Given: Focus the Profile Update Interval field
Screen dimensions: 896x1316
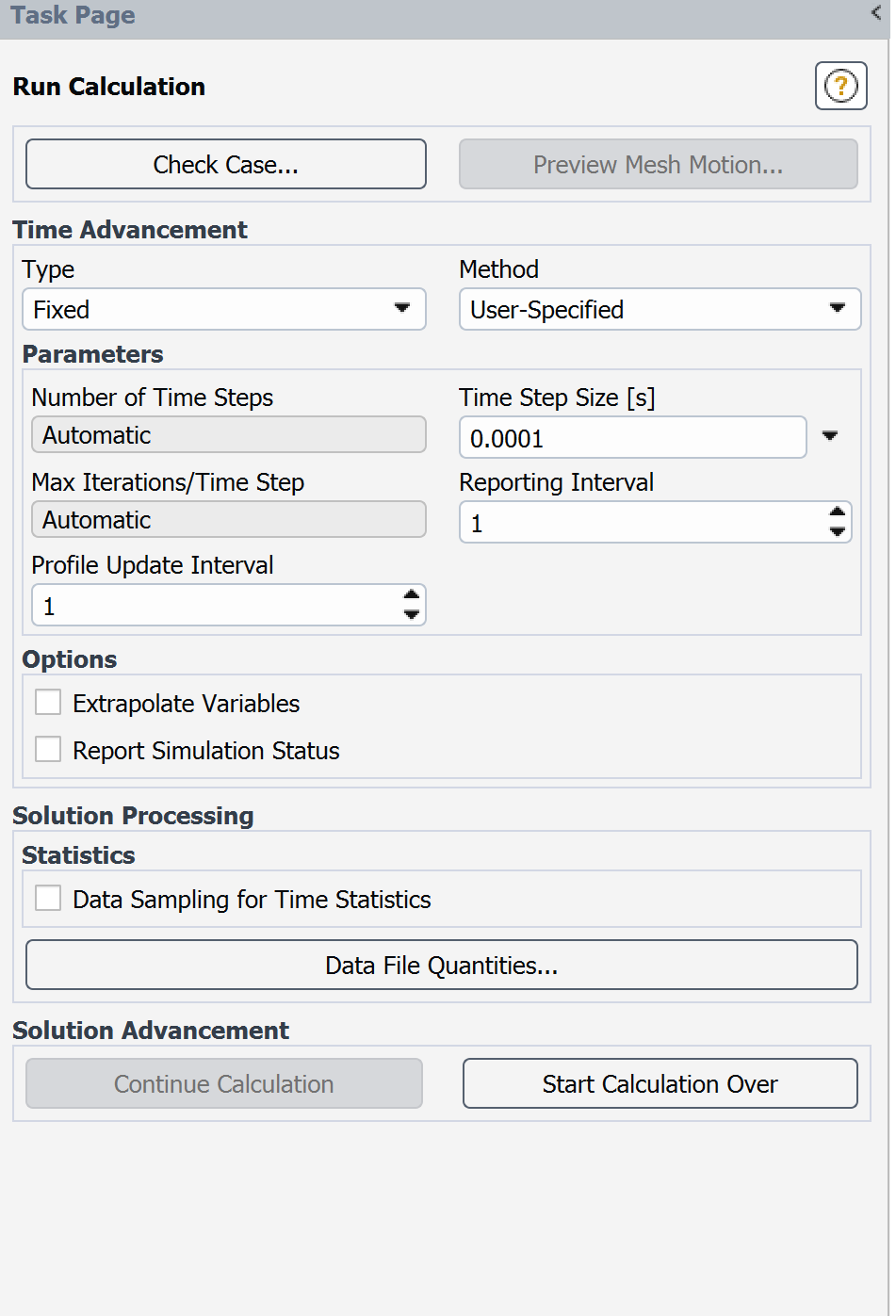Looking at the screenshot, I should (215, 606).
